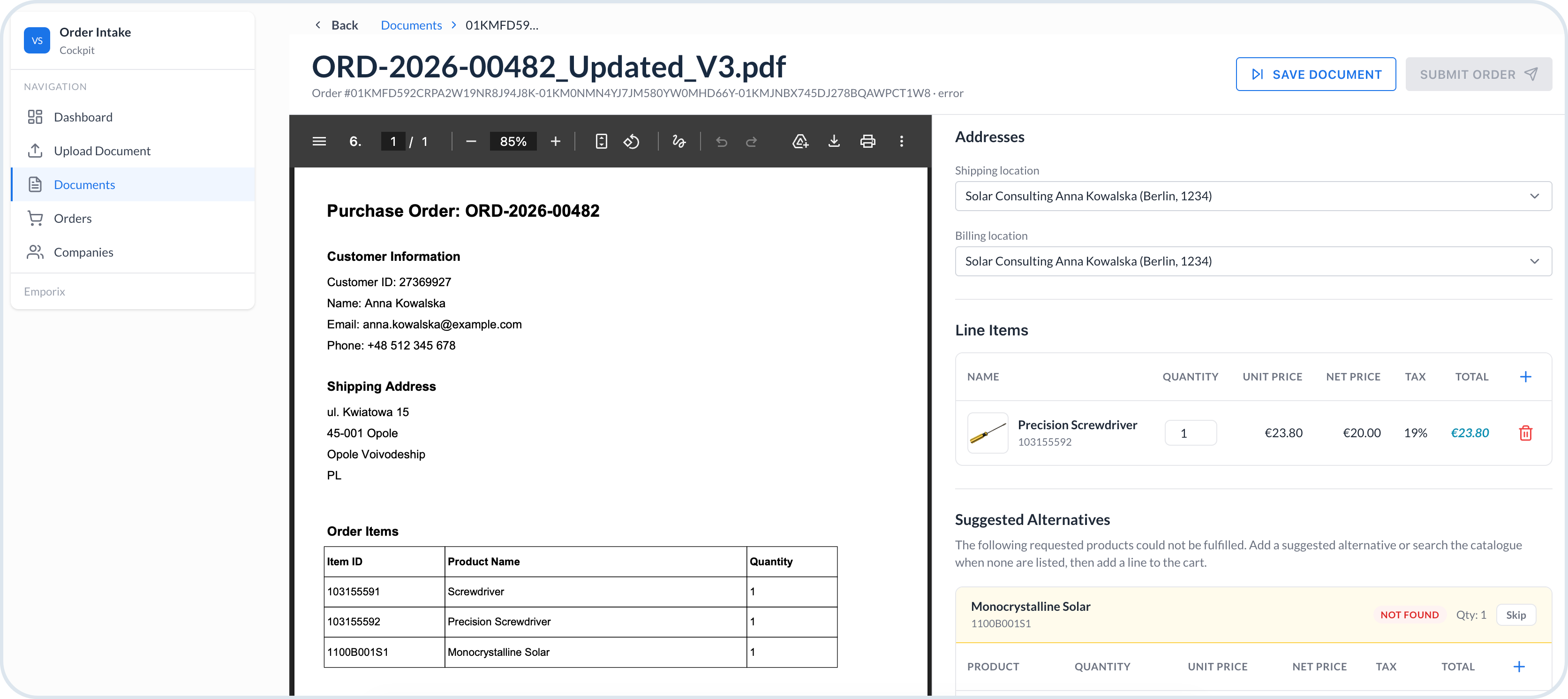The image size is (1568, 699).
Task: Download the PDF document
Action: tap(834, 141)
